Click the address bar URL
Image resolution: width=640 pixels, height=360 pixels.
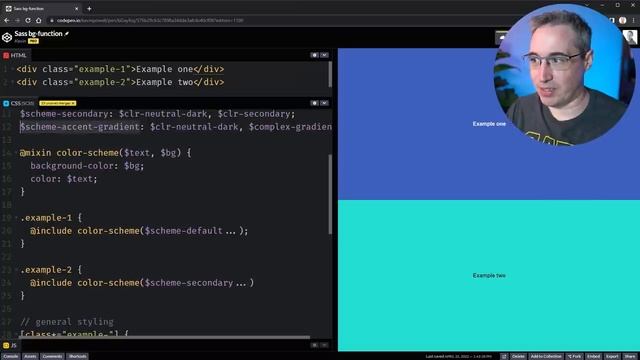(150, 20)
